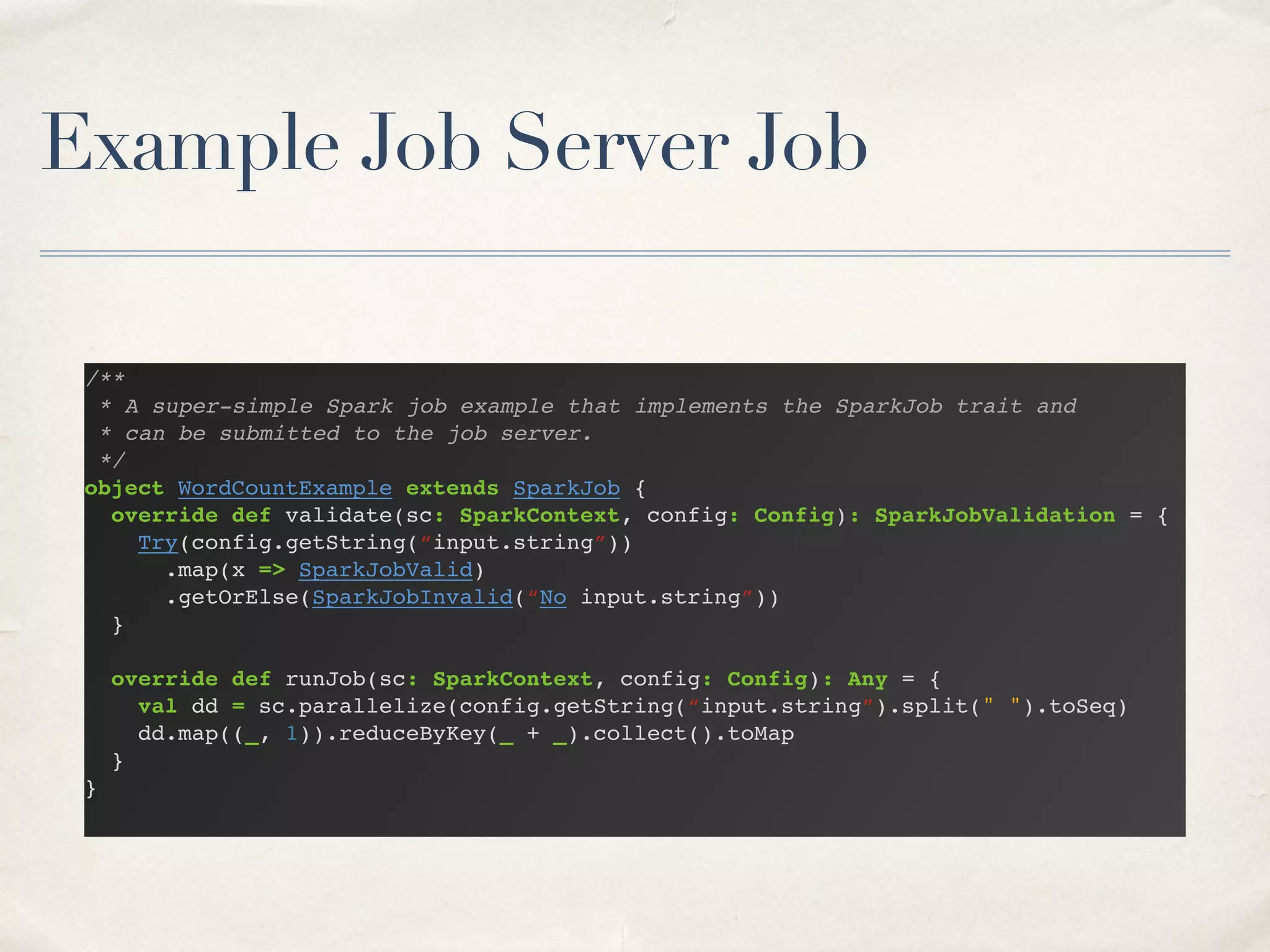1270x952 pixels.
Task: Click the 'Any' return type
Action: click(x=868, y=679)
